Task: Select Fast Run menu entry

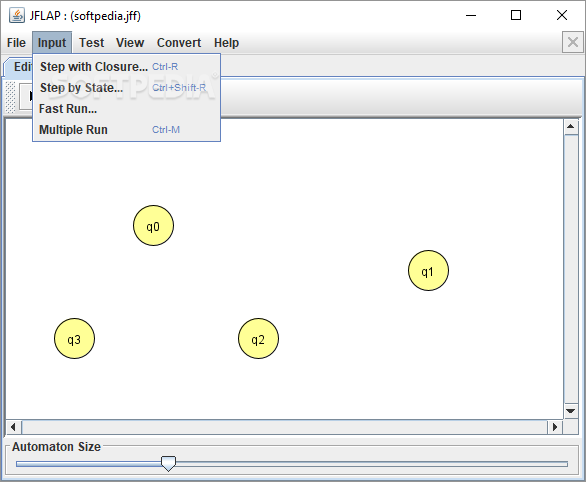Action: (126, 109)
